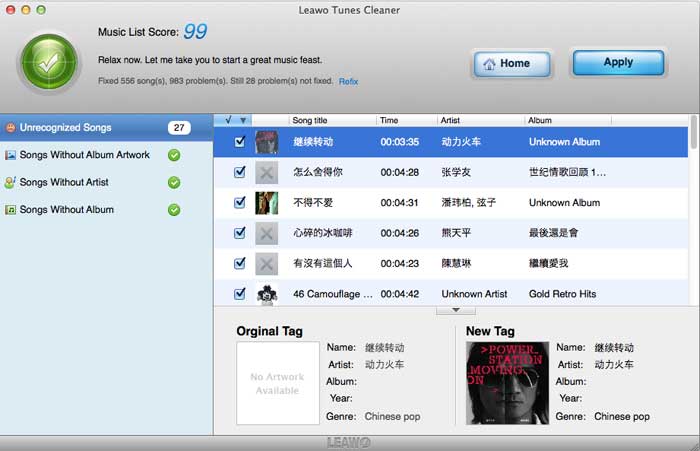Uncheck the 心碎的冰咖啡 song checkbox
The width and height of the screenshot is (700, 451).
click(240, 233)
